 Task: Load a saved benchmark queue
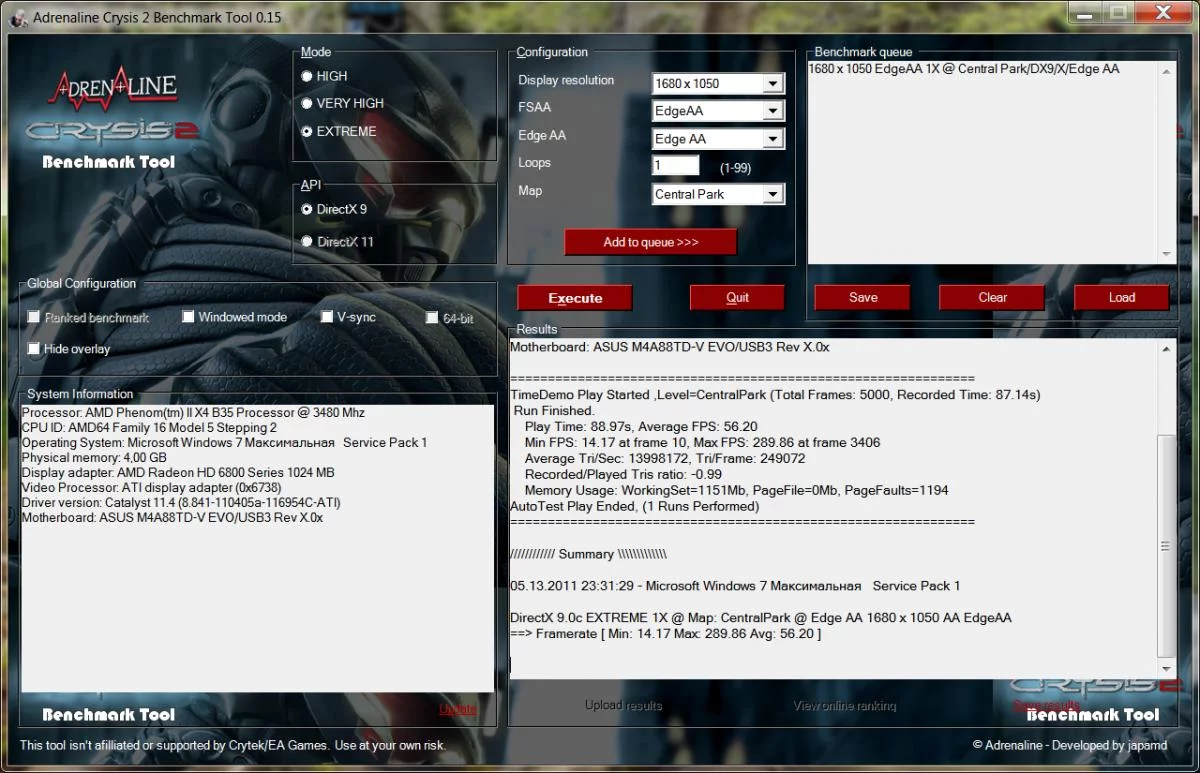(x=1121, y=297)
